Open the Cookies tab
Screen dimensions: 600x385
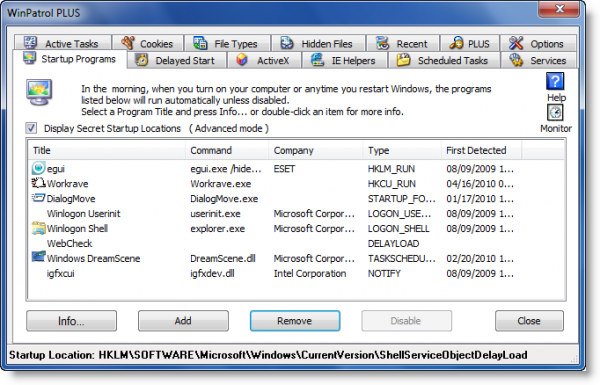coord(148,43)
